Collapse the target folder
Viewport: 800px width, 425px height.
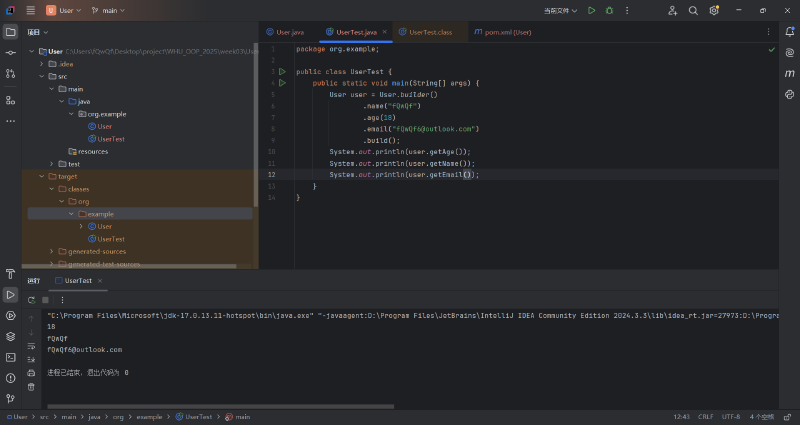(x=42, y=177)
